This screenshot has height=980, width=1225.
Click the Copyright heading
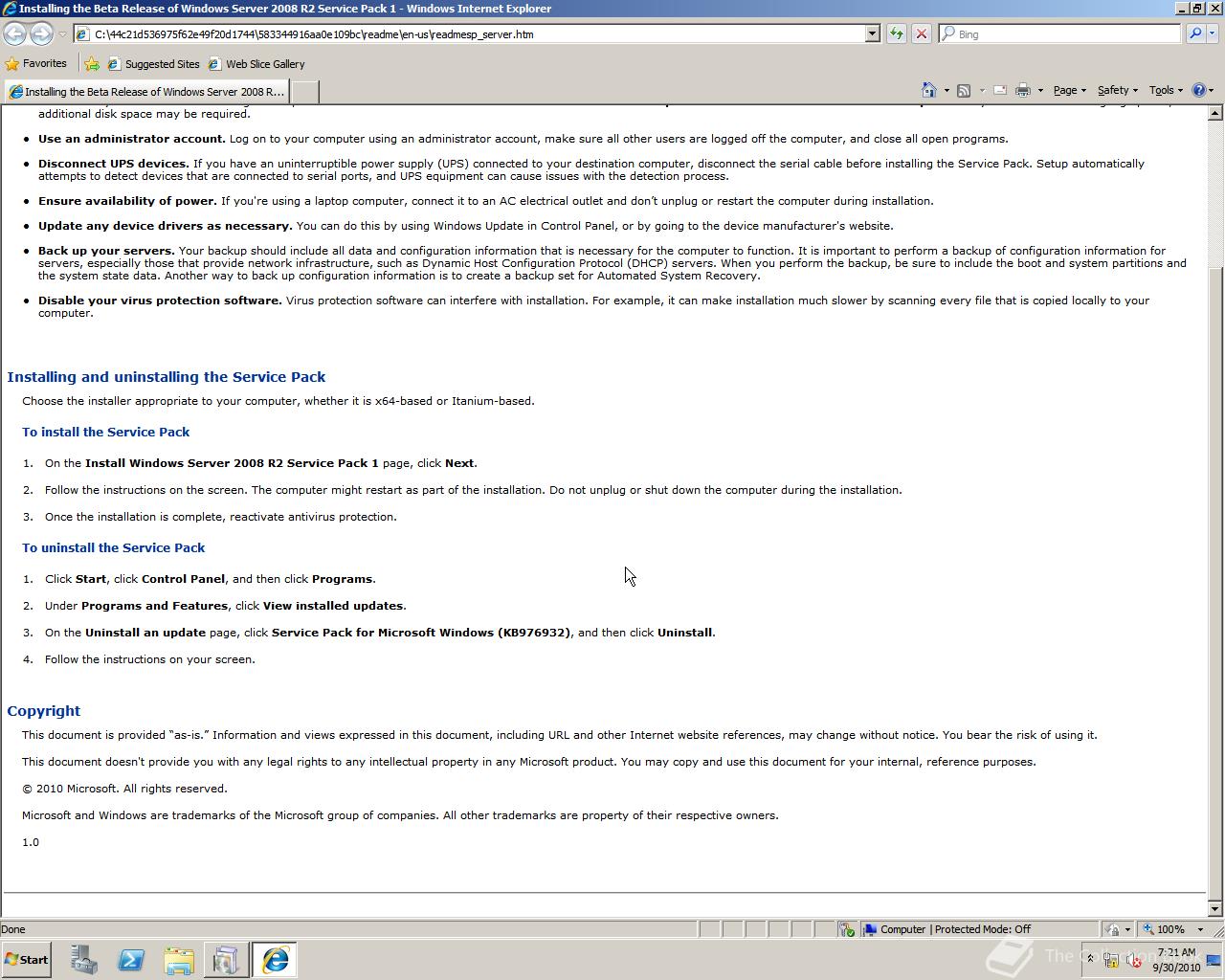44,711
